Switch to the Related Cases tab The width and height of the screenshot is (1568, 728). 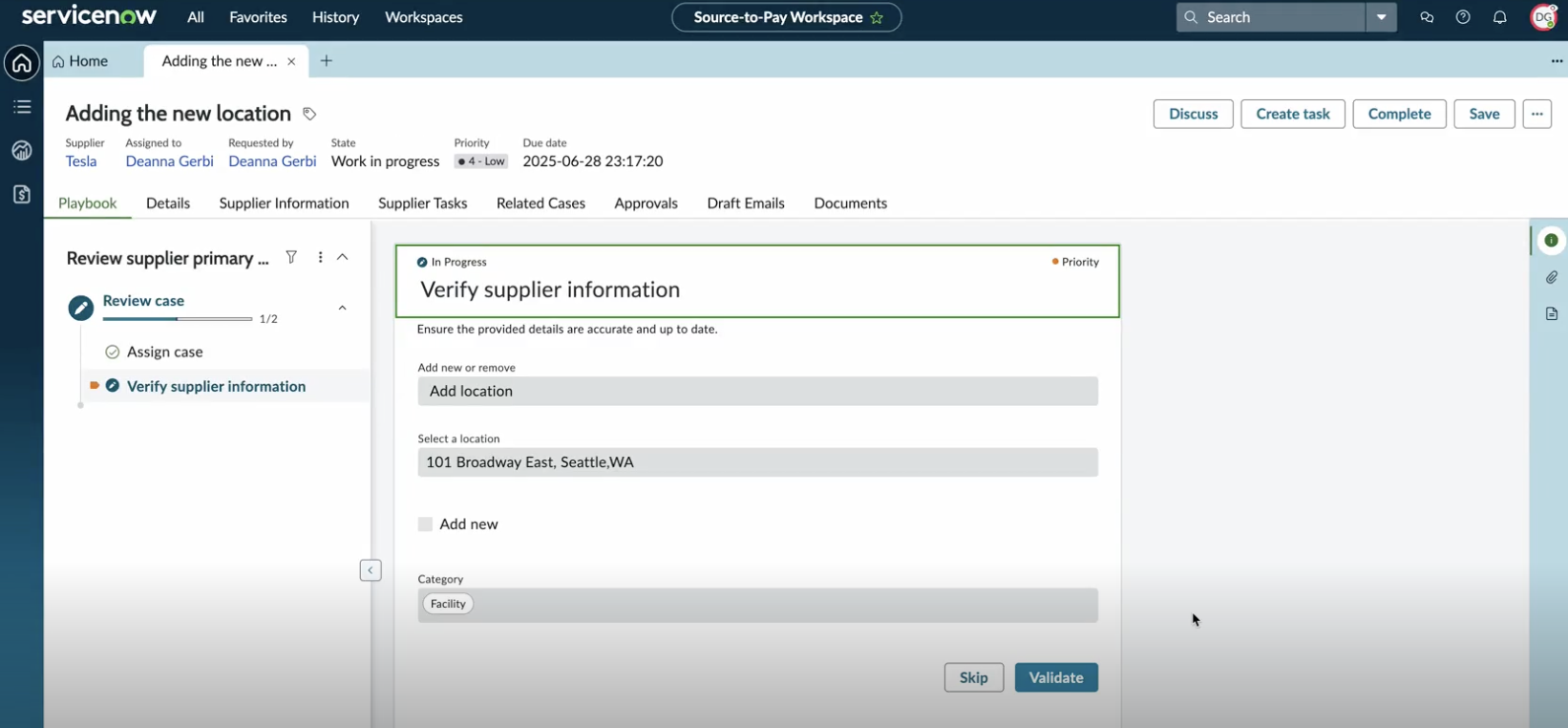(x=540, y=203)
